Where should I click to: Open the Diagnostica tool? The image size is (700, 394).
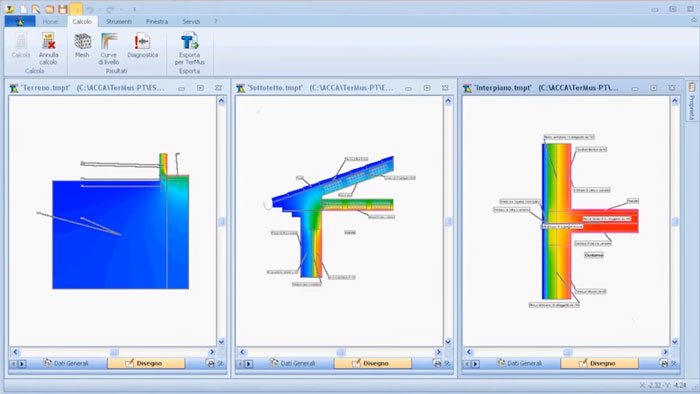pyautogui.click(x=142, y=46)
